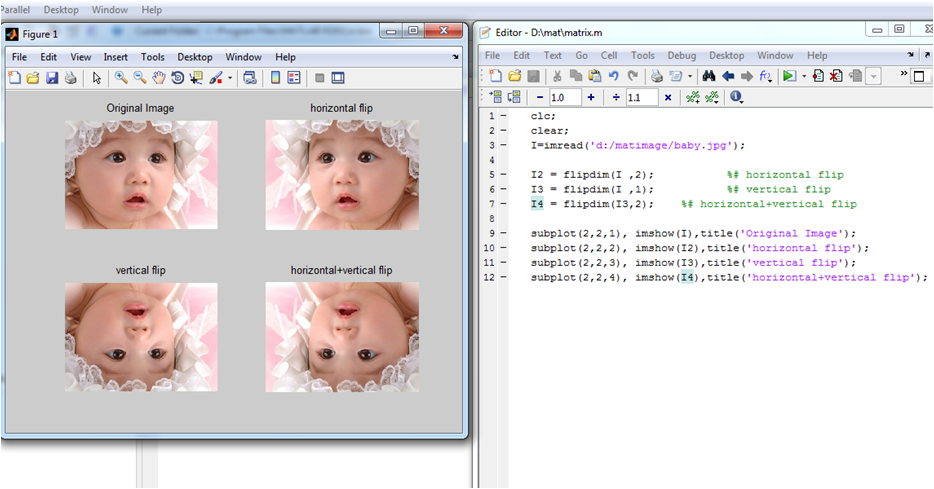Toggle the Data Cursor tool
This screenshot has height=489, width=934.
click(196, 78)
